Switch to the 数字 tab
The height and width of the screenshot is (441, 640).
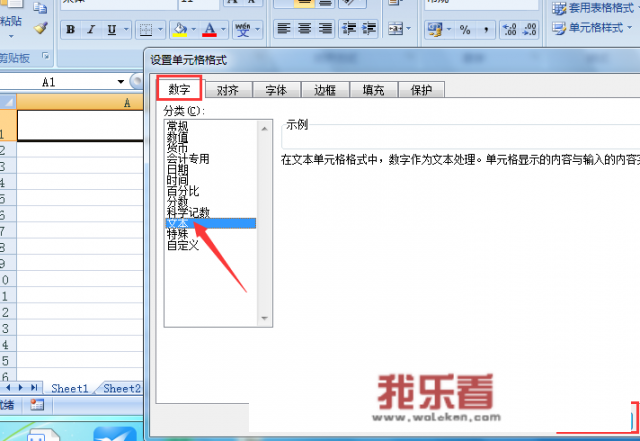pyautogui.click(x=180, y=89)
